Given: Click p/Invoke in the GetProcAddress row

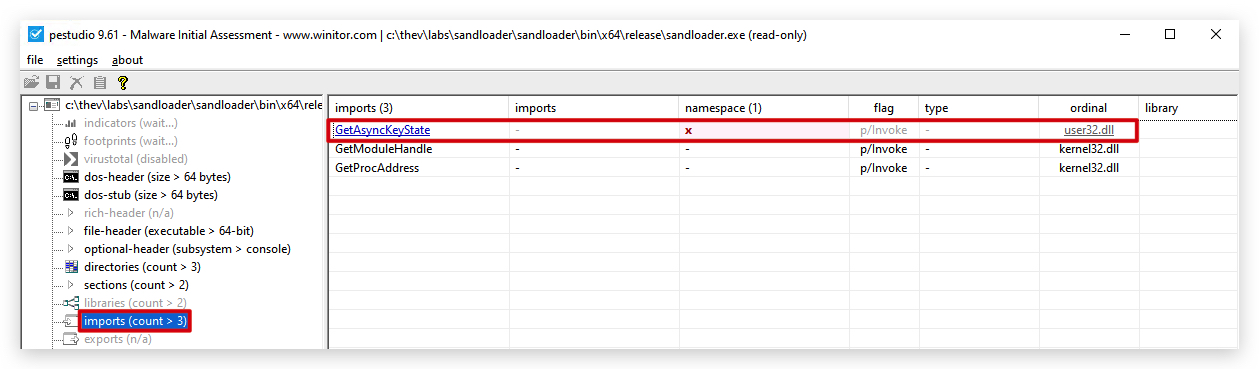Looking at the screenshot, I should [x=884, y=168].
